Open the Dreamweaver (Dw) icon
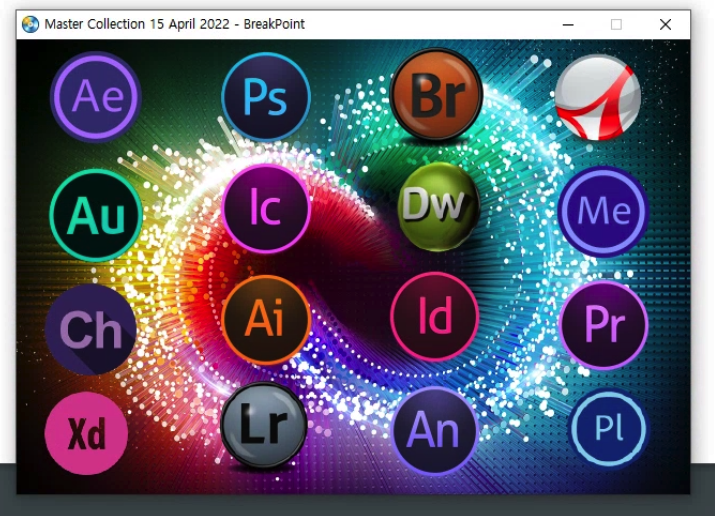The width and height of the screenshot is (715, 516). (x=439, y=206)
